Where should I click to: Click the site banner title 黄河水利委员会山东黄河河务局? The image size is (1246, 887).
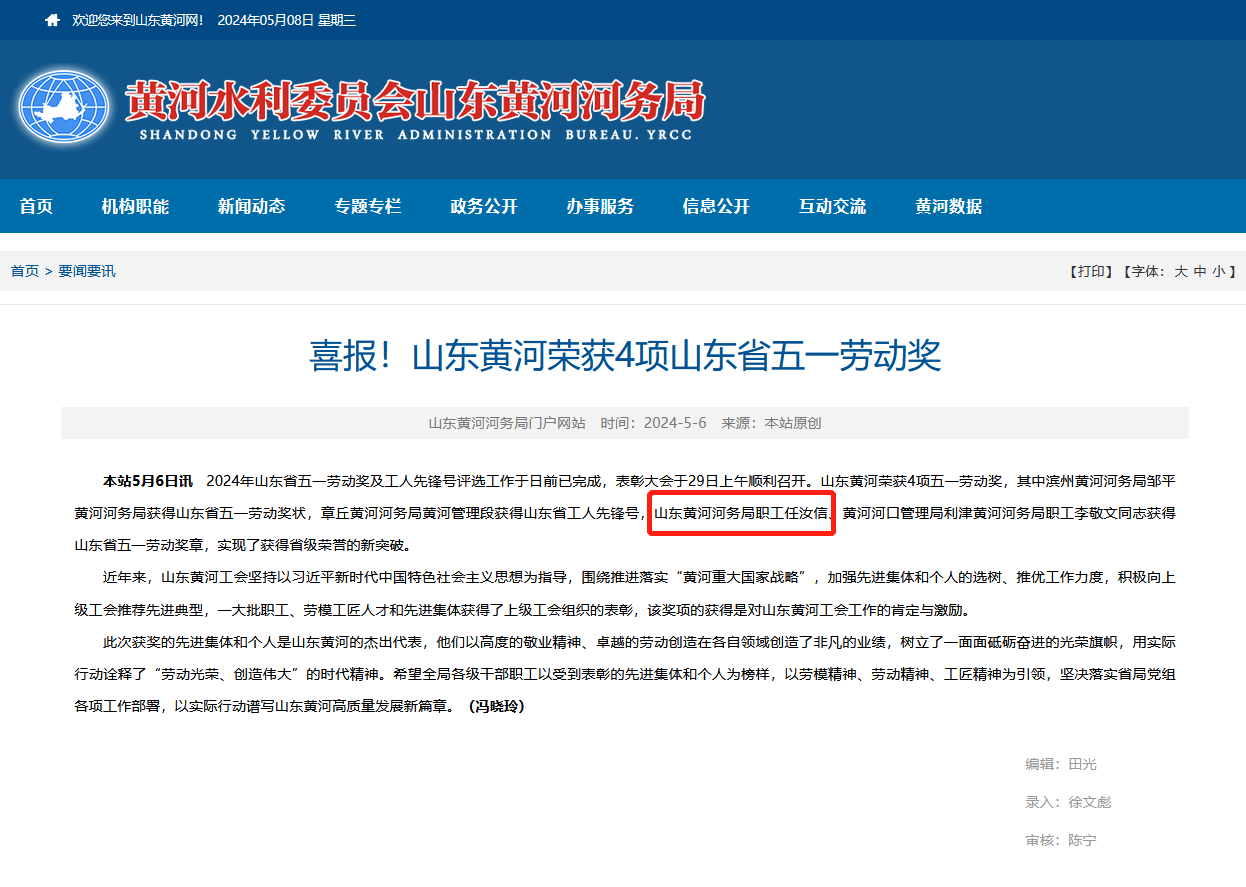coord(415,102)
